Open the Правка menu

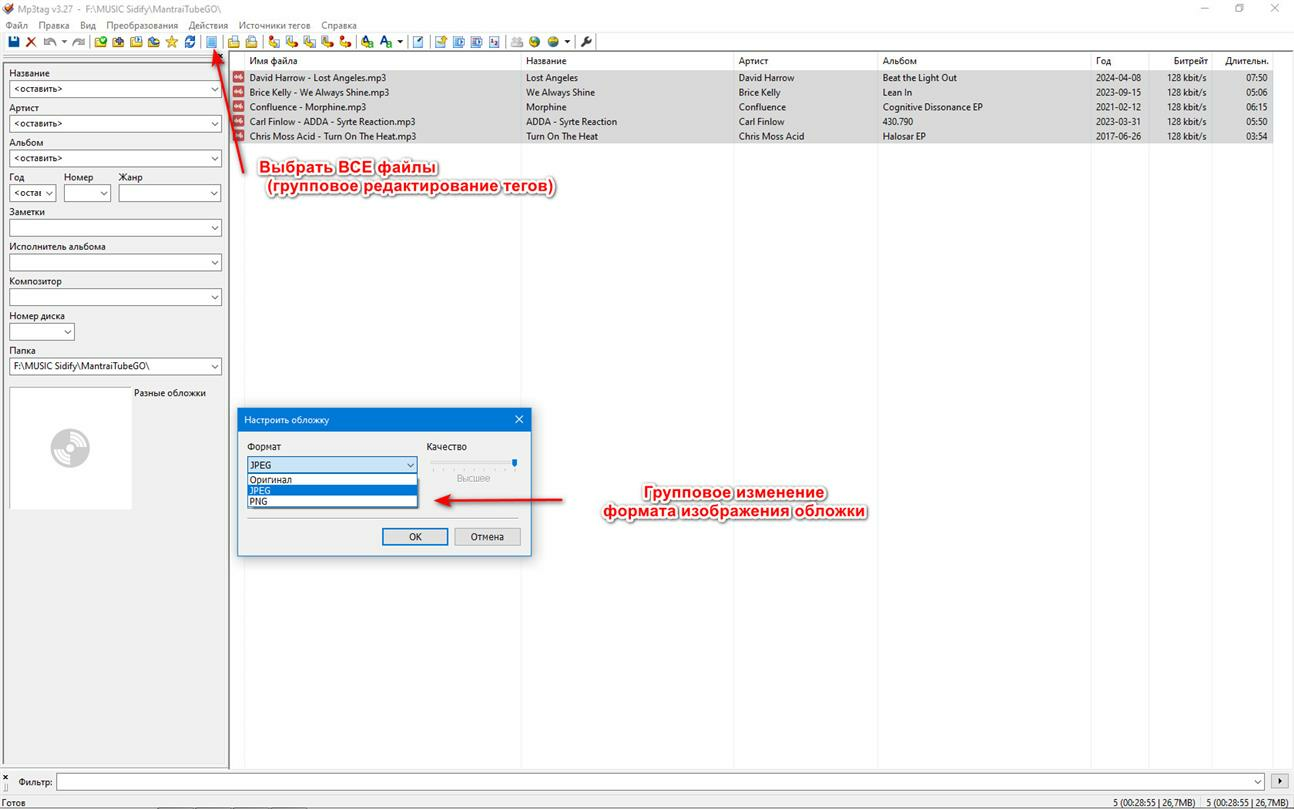(54, 25)
